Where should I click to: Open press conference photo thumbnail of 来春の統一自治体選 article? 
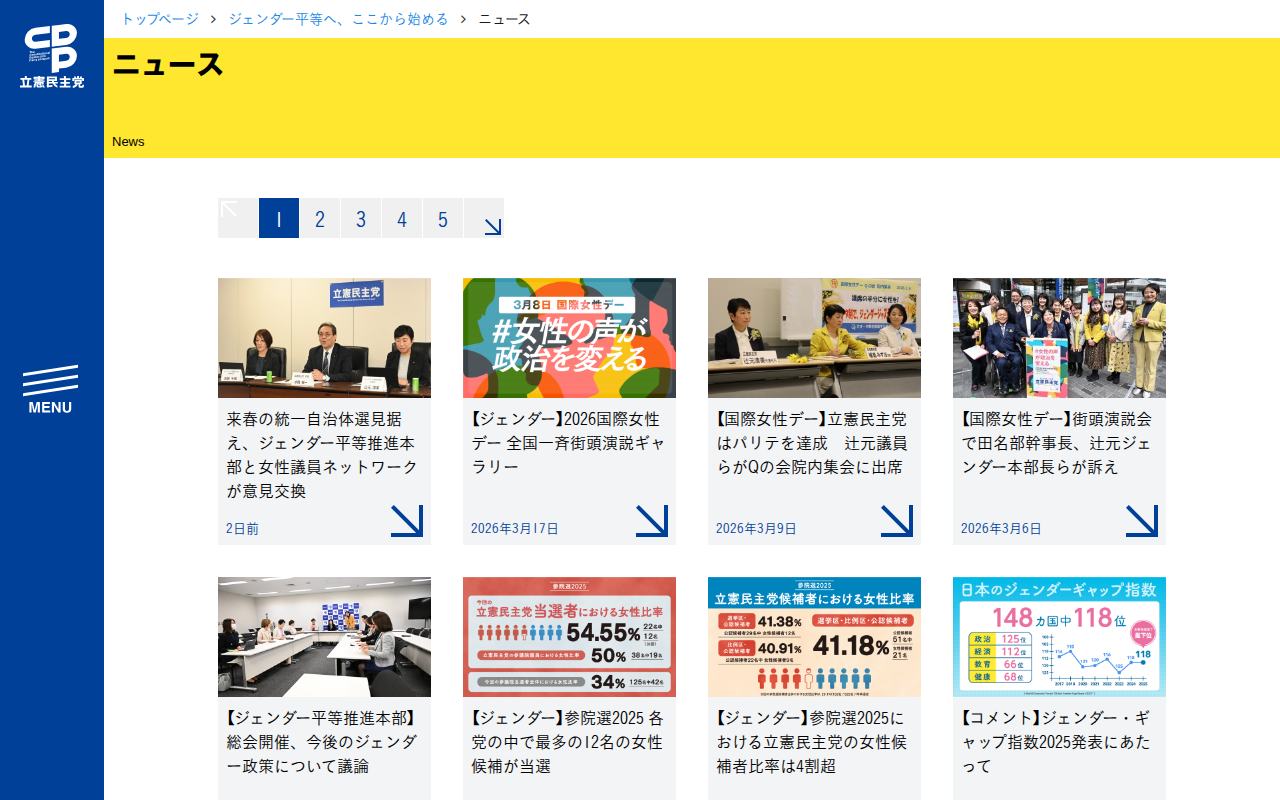click(324, 338)
